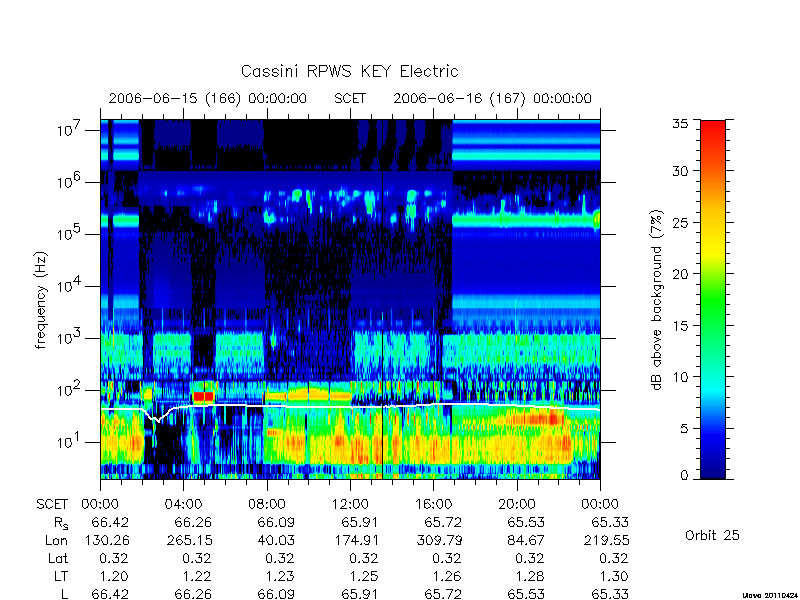Click the color bar tick label 10
Viewport: 800px width, 600px height.
[x=680, y=377]
